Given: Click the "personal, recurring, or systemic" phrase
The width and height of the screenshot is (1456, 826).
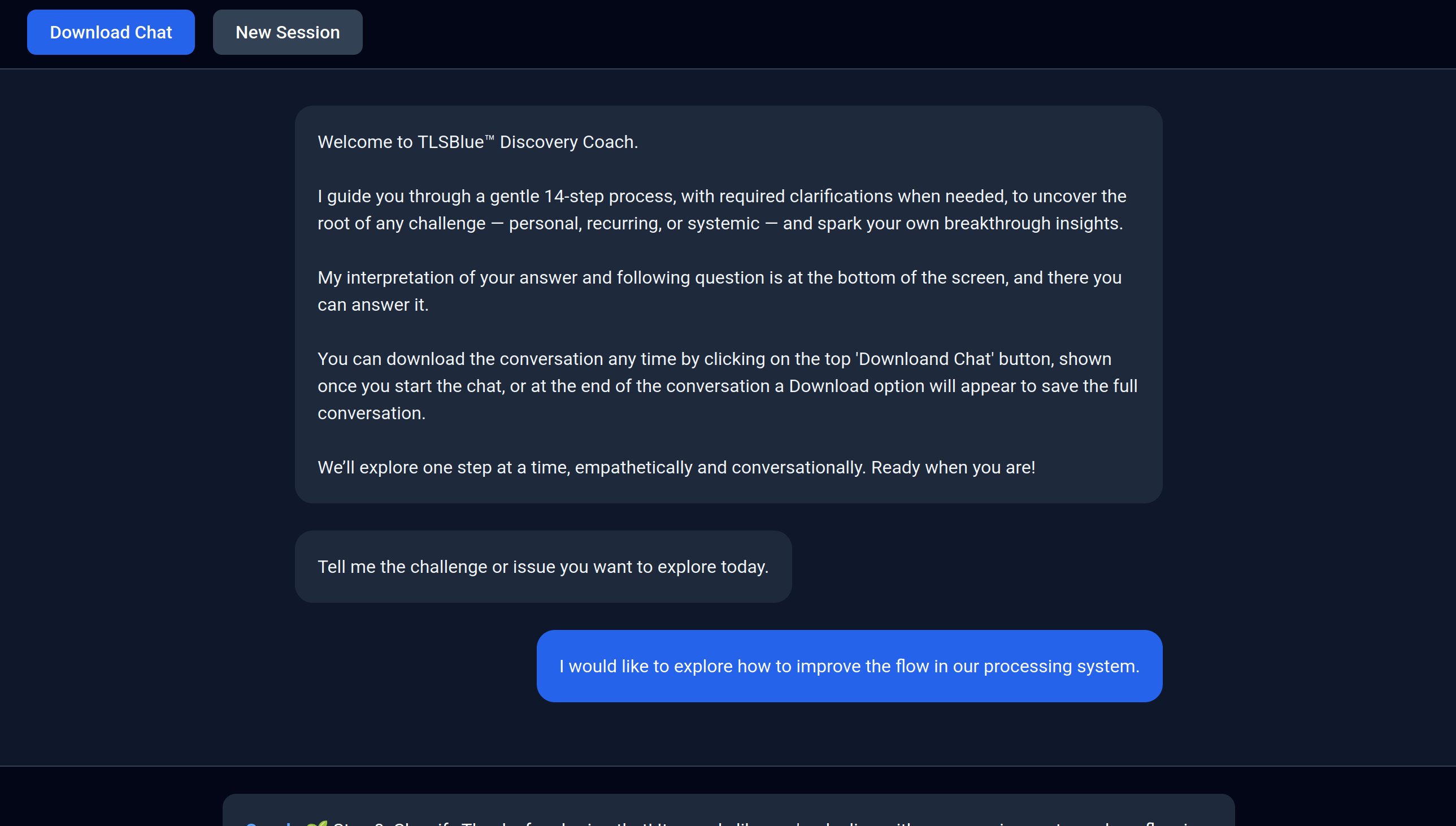Looking at the screenshot, I should click(x=633, y=224).
